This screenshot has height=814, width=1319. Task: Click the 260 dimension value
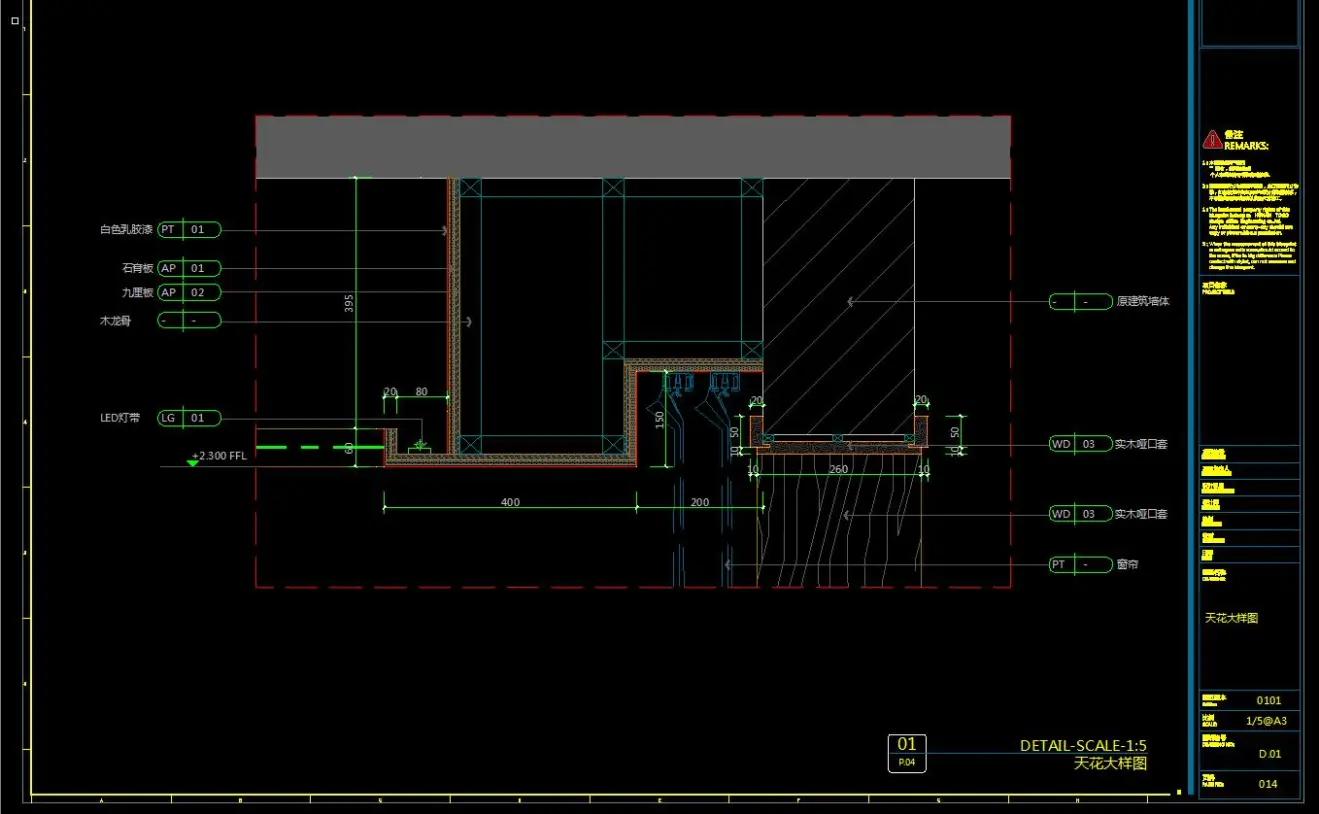[x=838, y=469]
